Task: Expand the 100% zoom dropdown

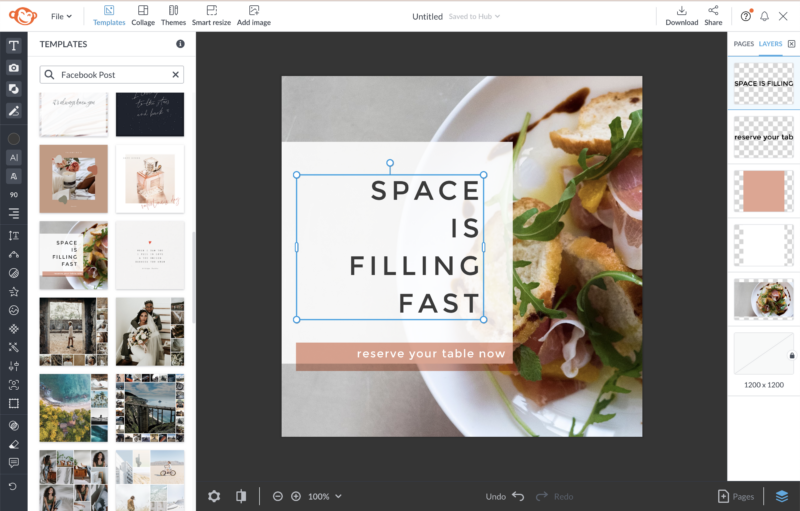Action: 324,496
